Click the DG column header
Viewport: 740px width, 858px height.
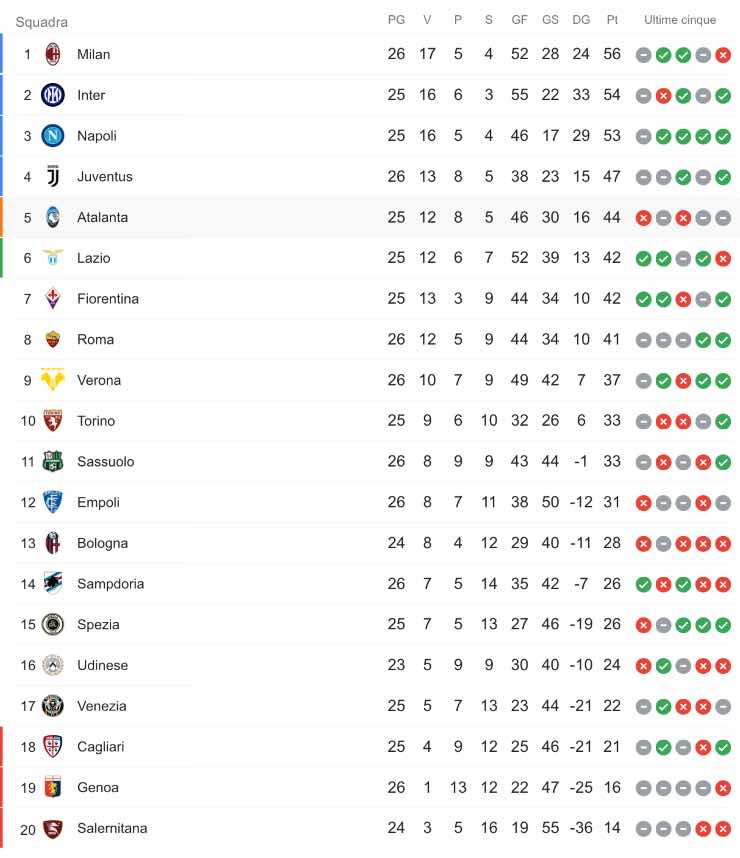pos(581,20)
